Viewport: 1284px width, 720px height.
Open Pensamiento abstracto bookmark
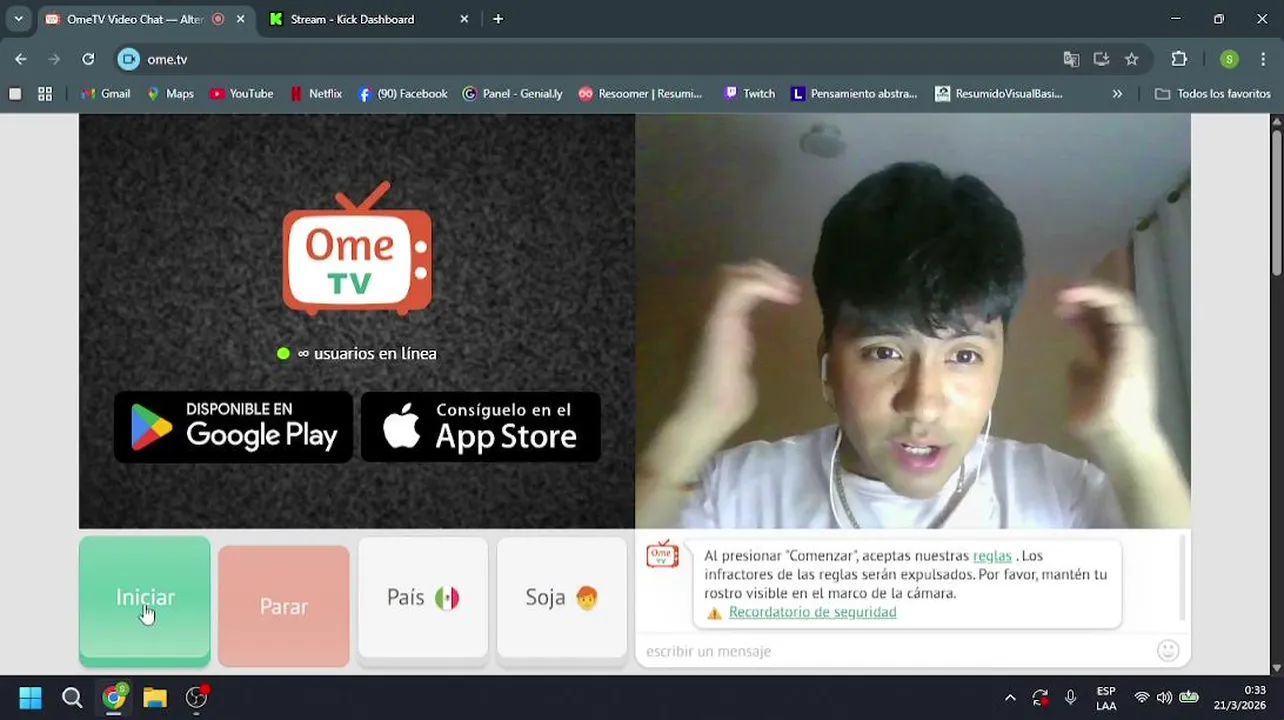[x=853, y=94]
